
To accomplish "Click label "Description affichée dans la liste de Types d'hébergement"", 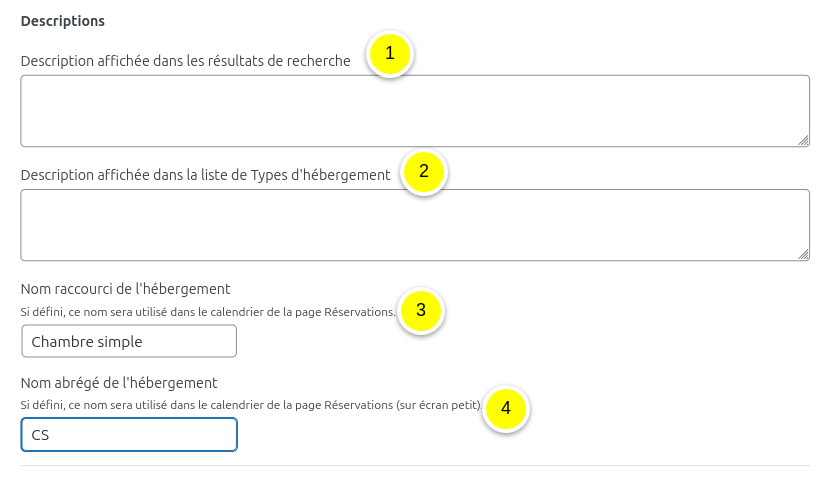I will coord(205,175).
